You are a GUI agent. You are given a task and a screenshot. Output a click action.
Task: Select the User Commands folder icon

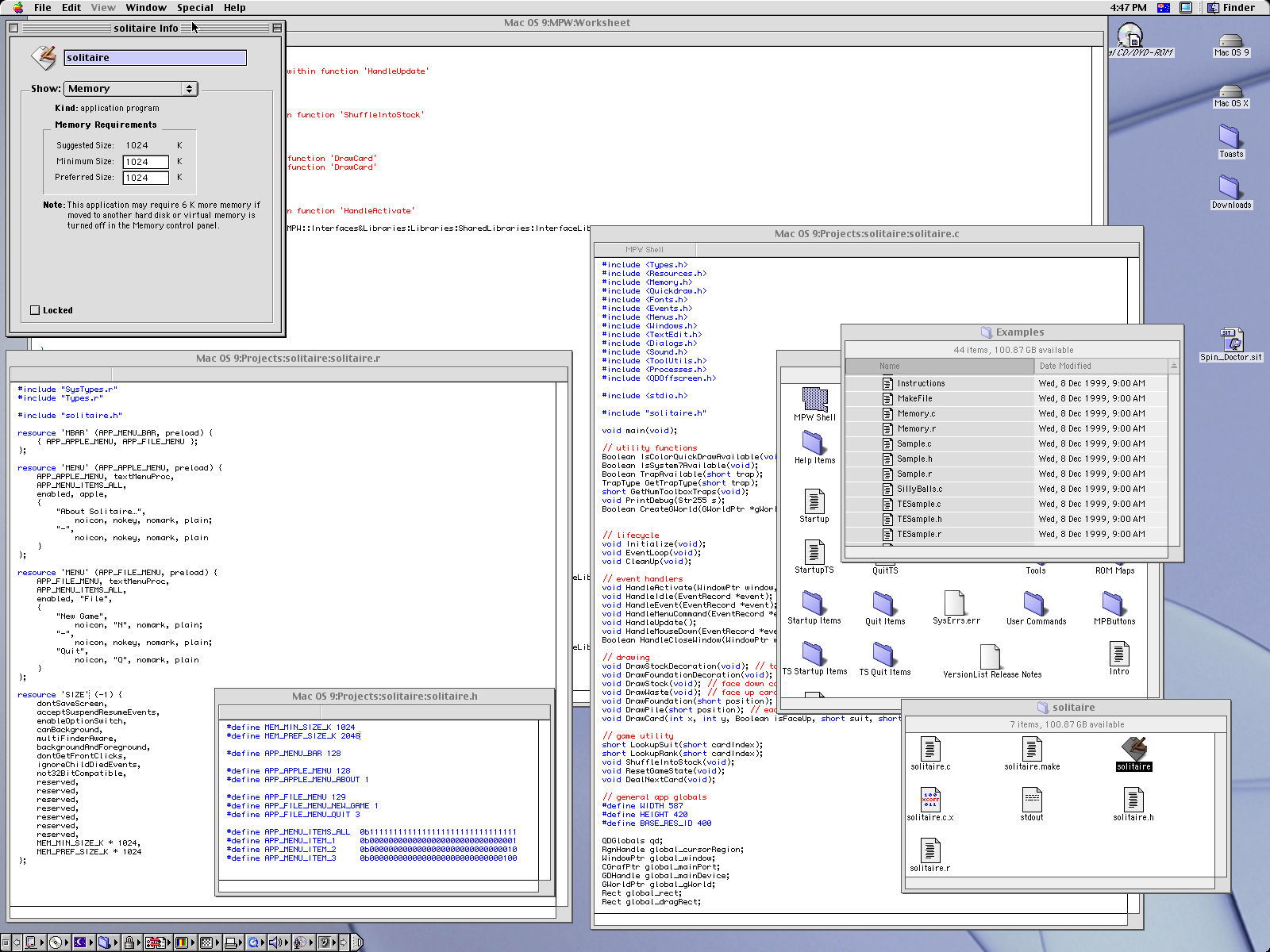coord(1035,603)
